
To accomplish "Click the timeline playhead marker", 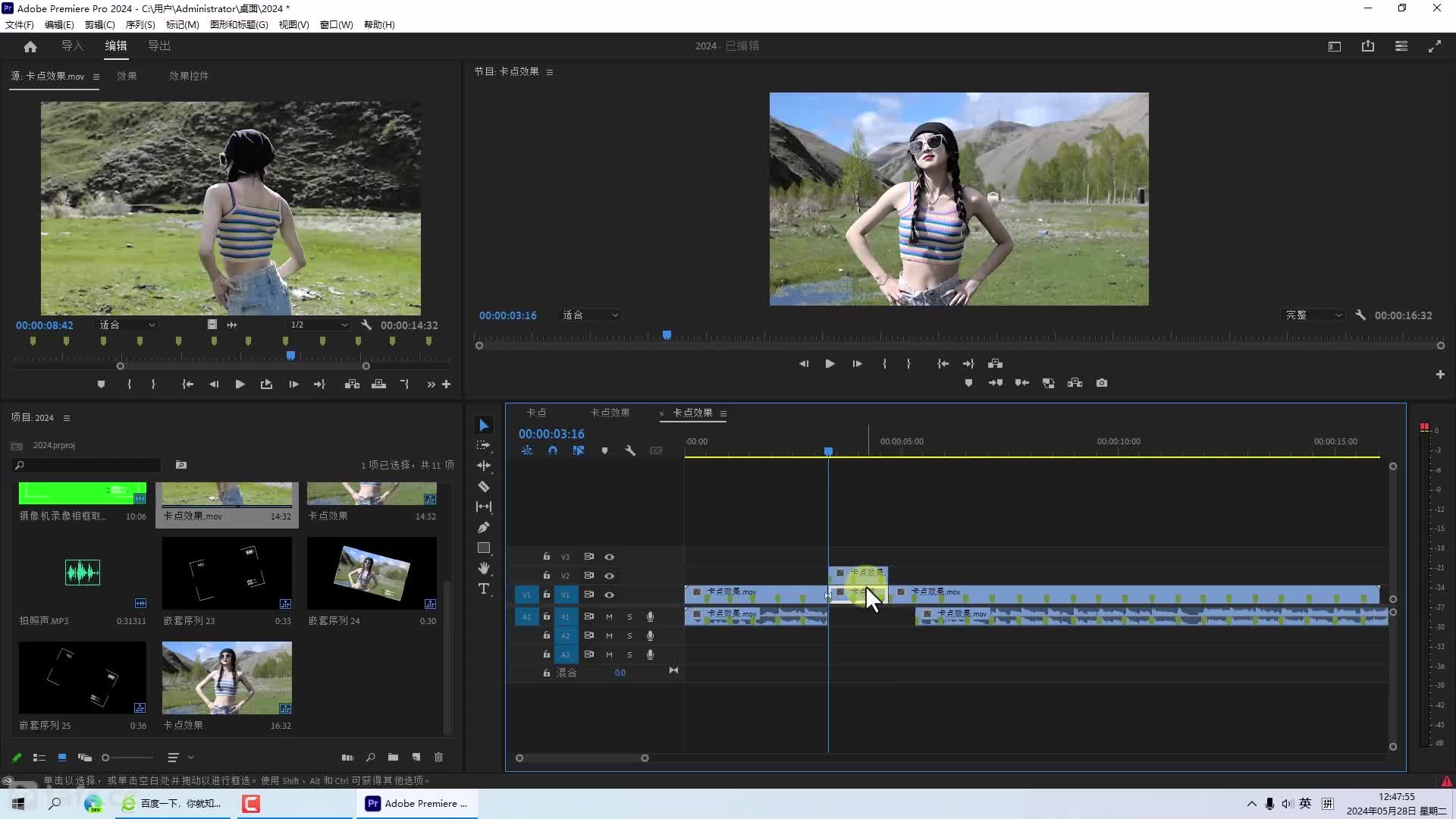I will click(828, 451).
